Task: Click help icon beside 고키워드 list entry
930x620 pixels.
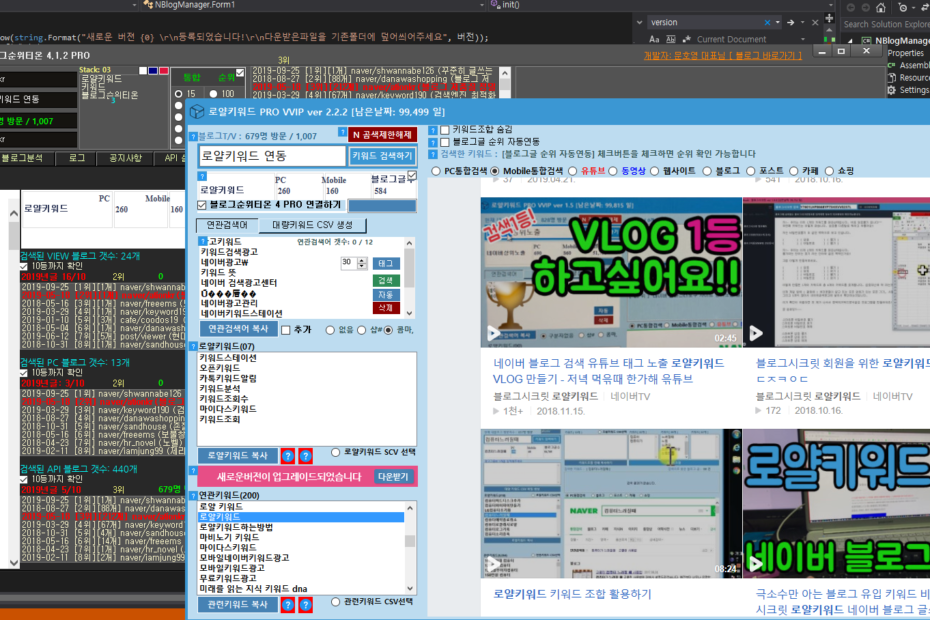Action: pos(203,241)
